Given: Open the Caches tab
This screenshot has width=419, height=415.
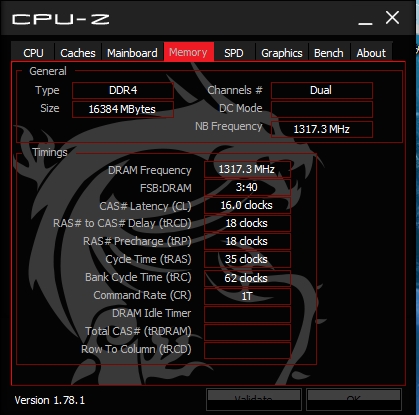Looking at the screenshot, I should (78, 52).
